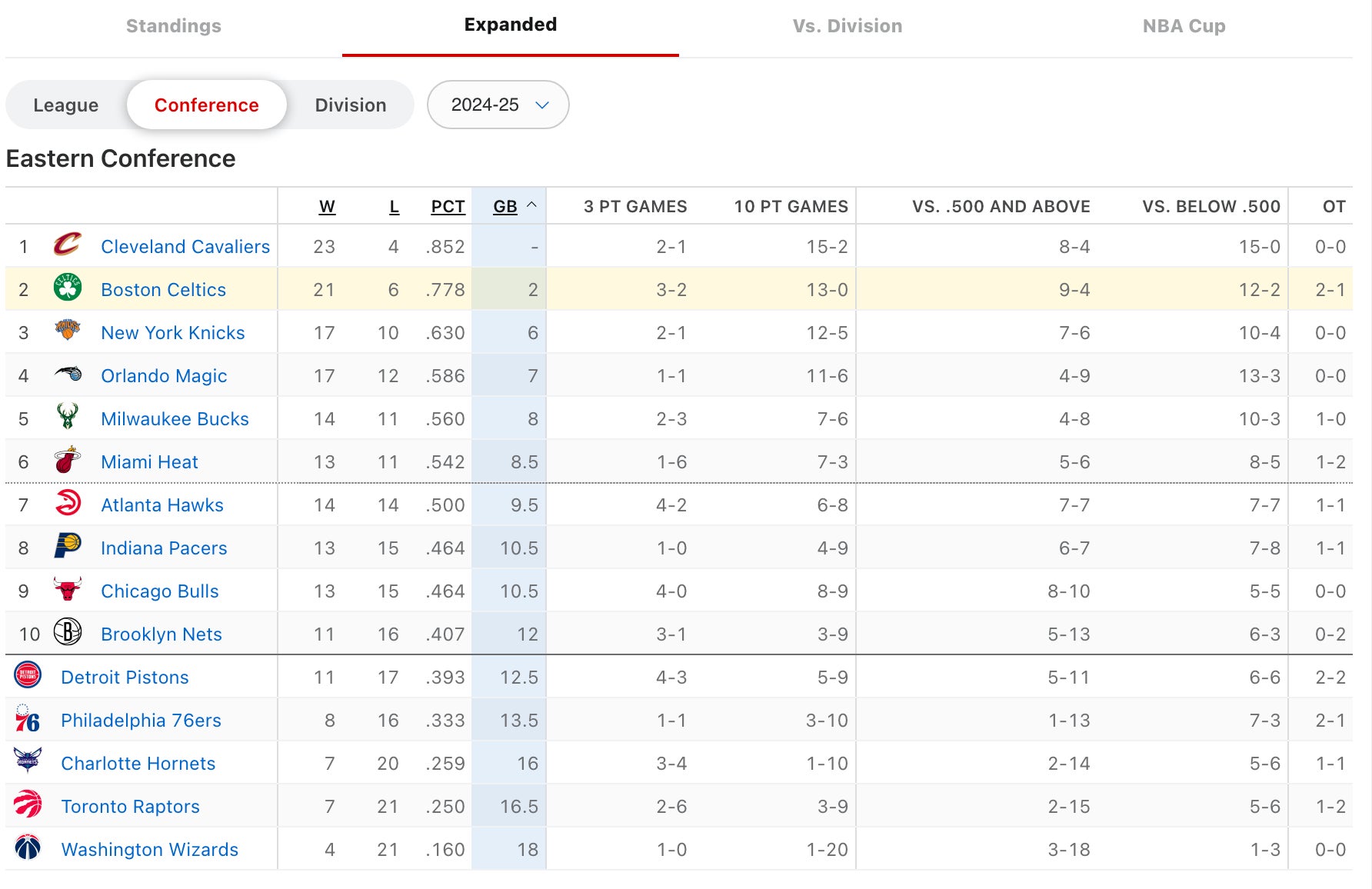
Task: Sort standings by PCT column
Action: click(x=448, y=206)
